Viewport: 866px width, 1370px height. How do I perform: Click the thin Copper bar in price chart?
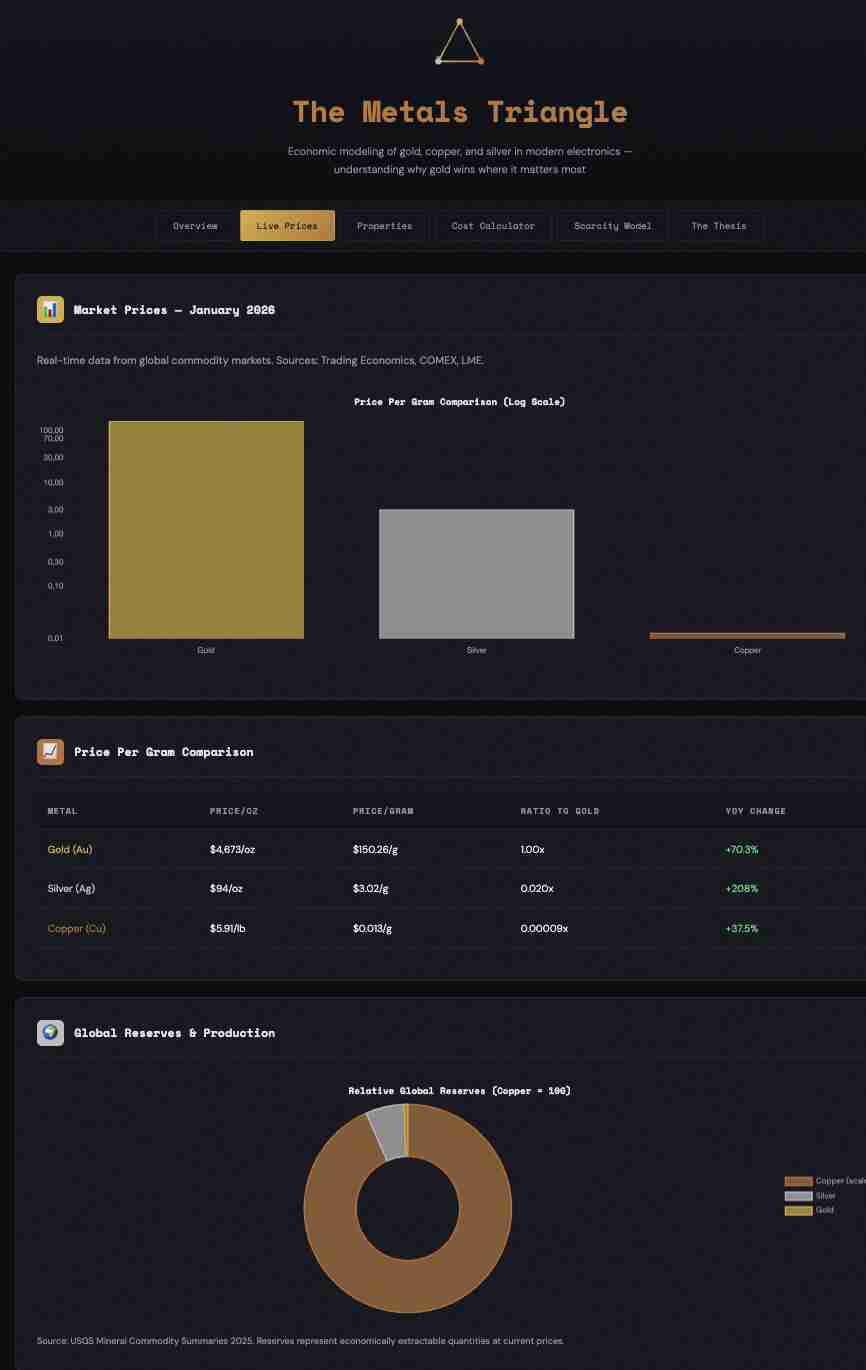[x=747, y=635]
